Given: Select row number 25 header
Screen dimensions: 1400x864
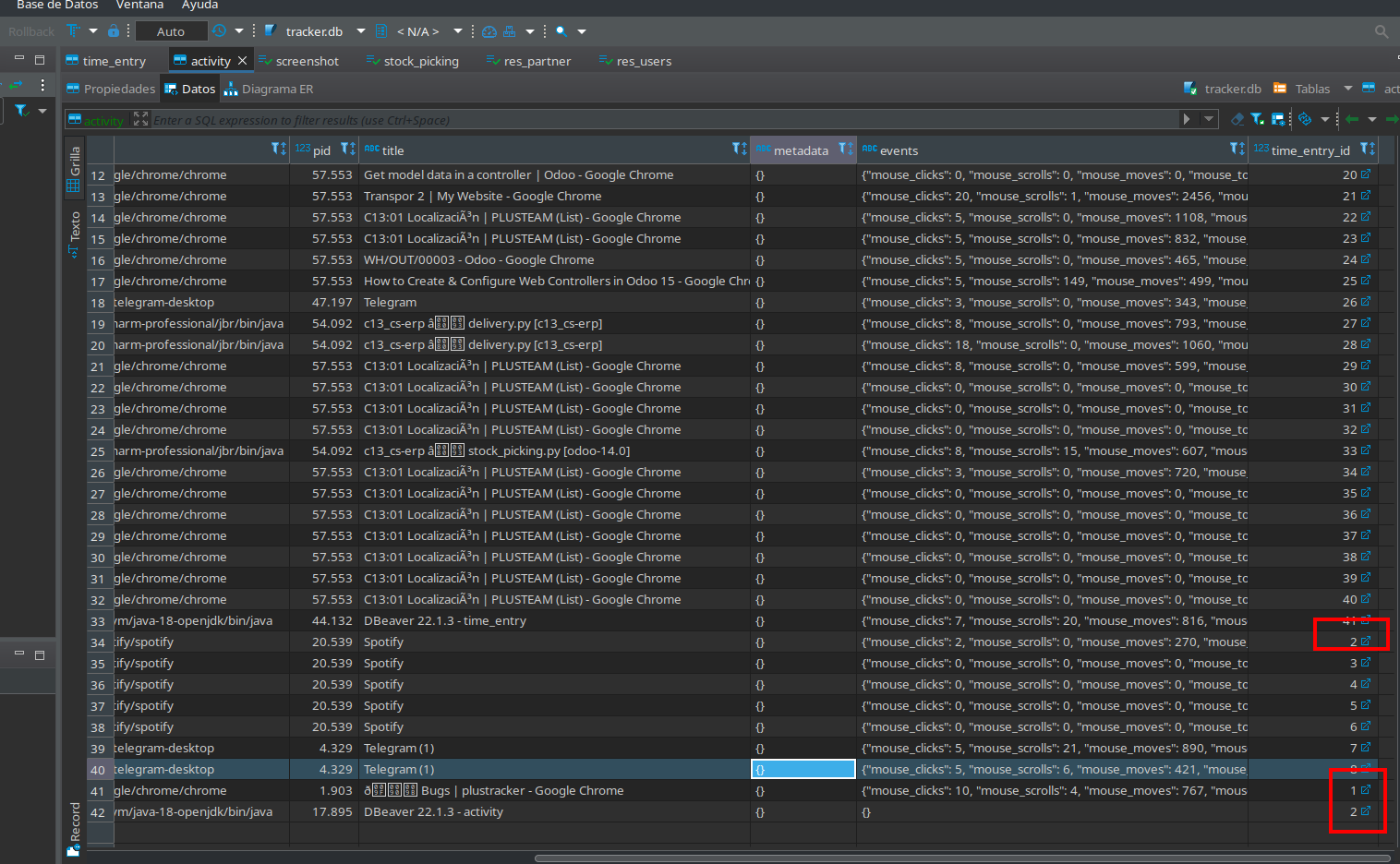Looking at the screenshot, I should point(98,450).
